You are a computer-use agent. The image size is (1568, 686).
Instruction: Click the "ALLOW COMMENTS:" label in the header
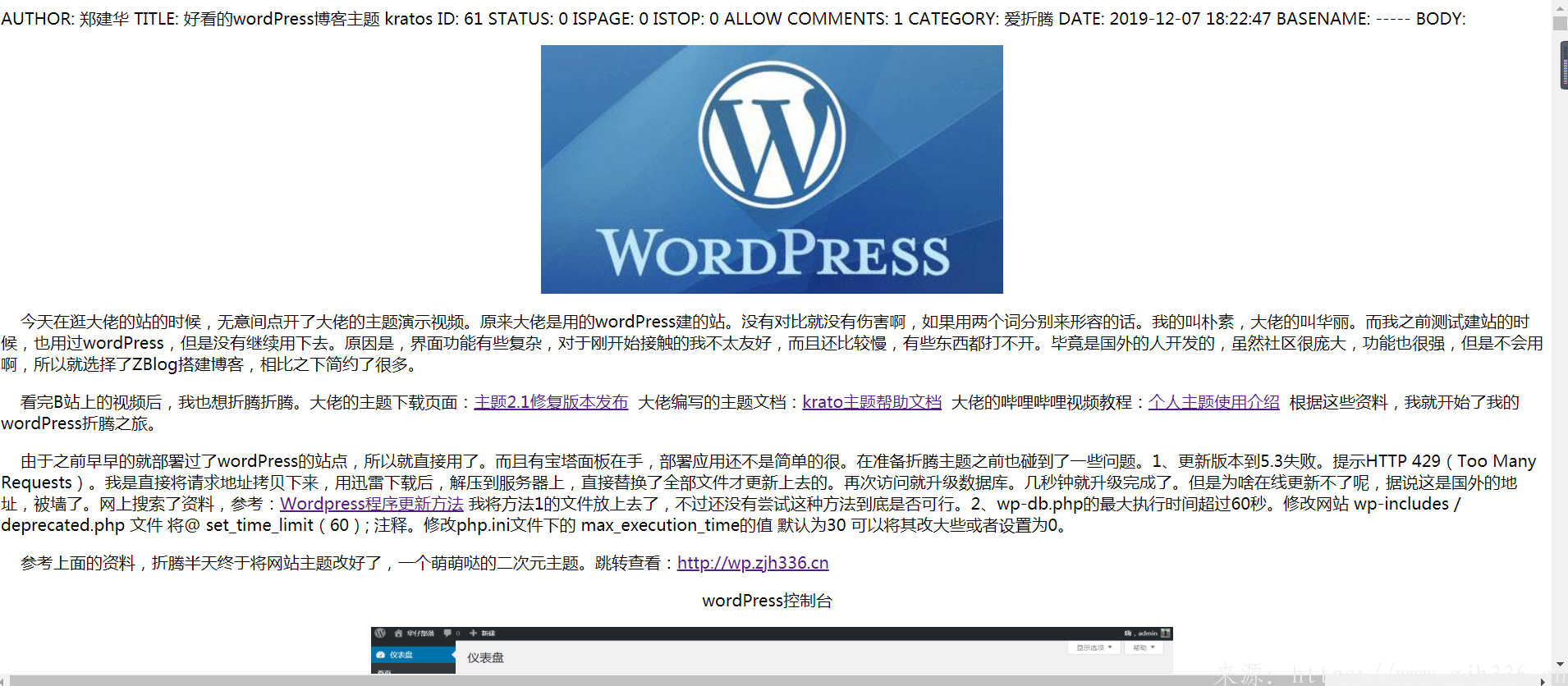806,19
